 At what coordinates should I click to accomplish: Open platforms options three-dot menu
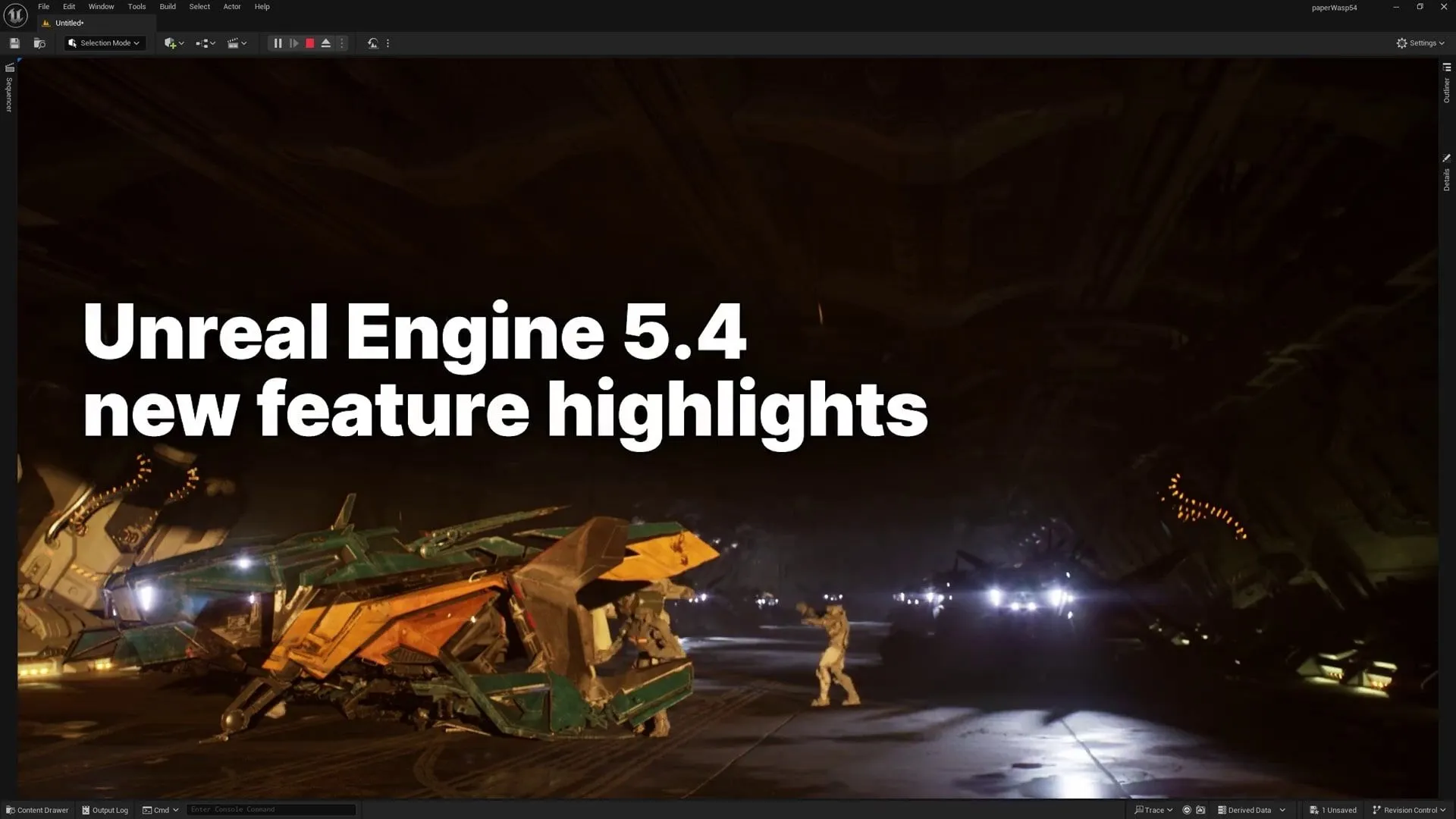point(388,43)
